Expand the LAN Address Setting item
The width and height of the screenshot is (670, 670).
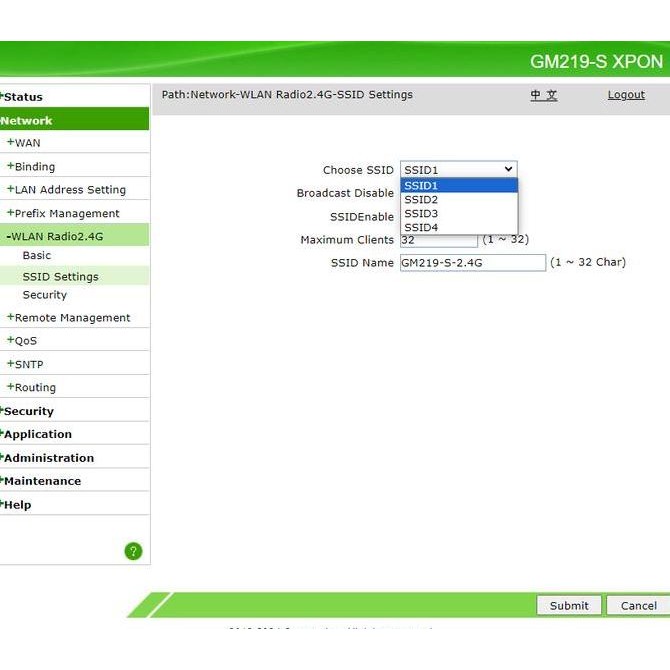tap(70, 190)
